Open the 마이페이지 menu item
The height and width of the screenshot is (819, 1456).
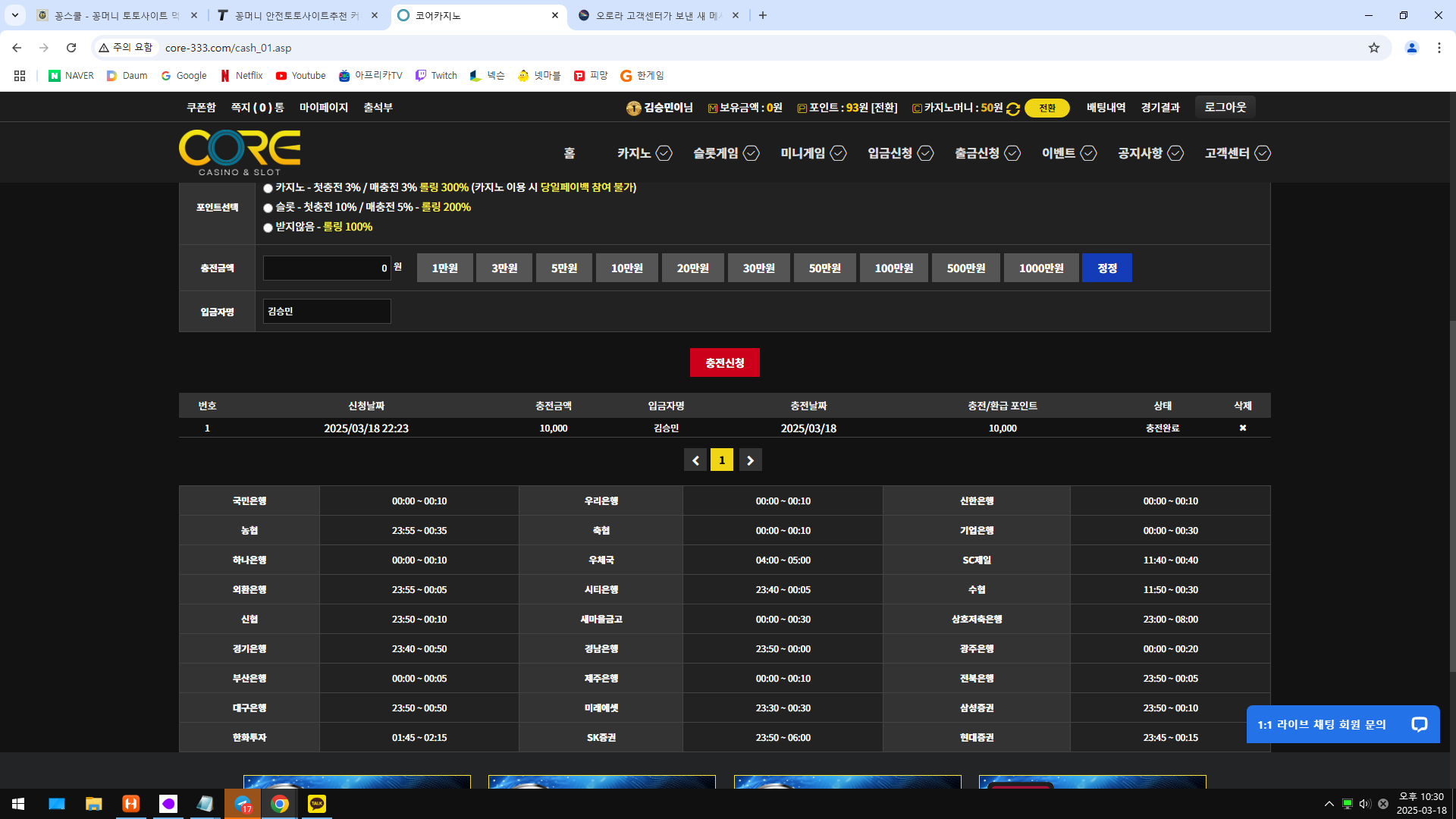click(x=323, y=108)
